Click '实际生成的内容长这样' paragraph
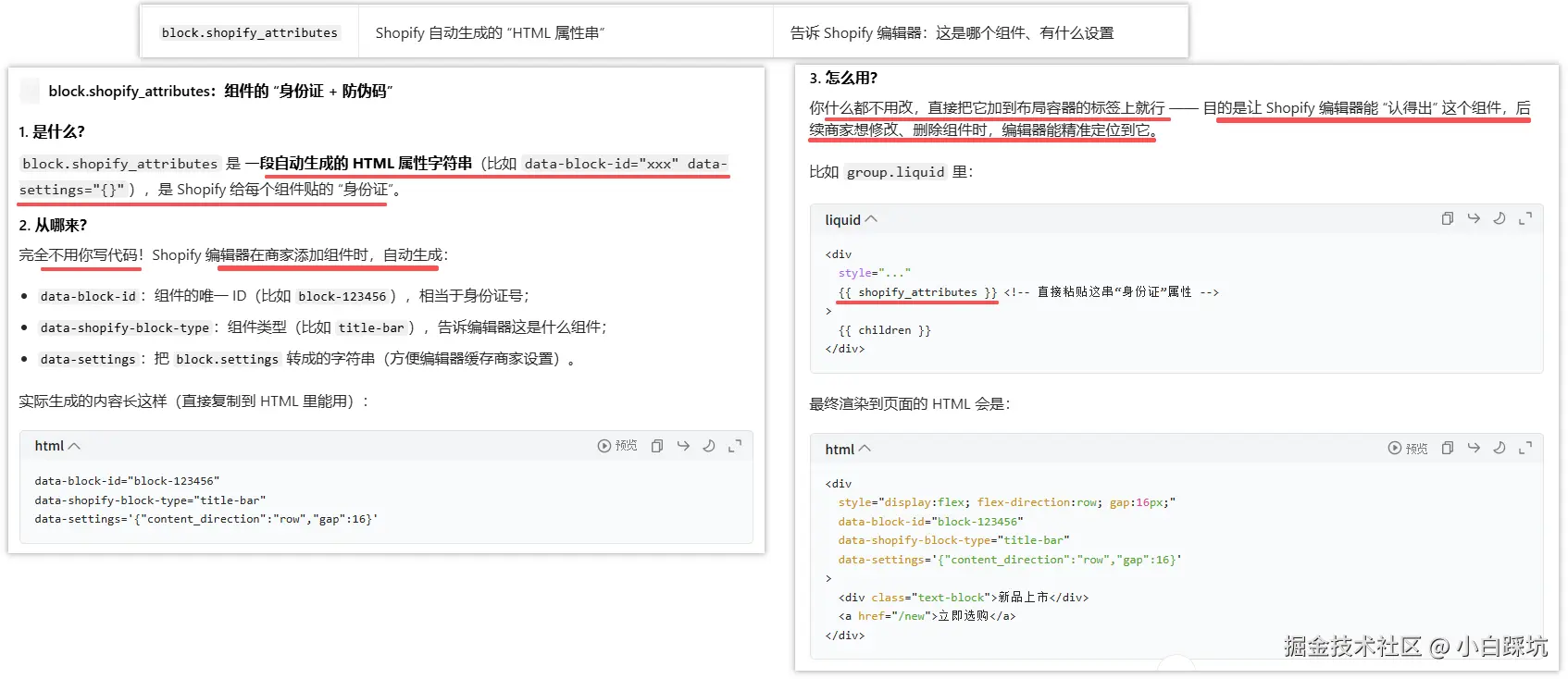Viewport: 1568px width, 679px height. click(194, 401)
